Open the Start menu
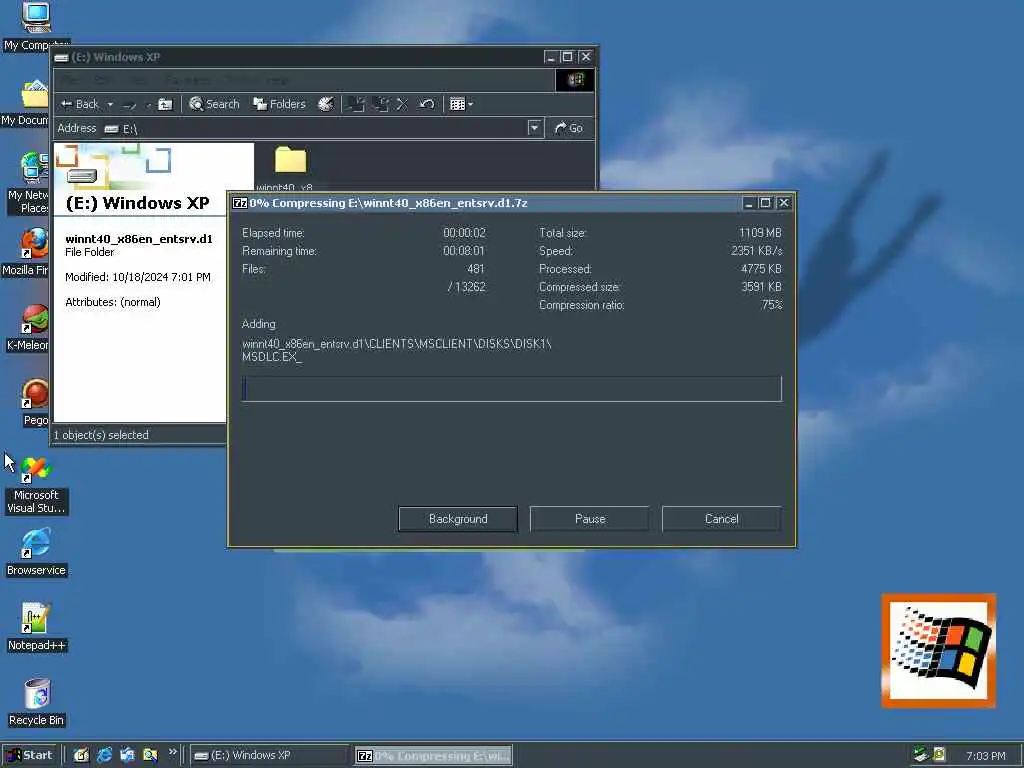Screen dimensions: 1024x768 point(29,756)
